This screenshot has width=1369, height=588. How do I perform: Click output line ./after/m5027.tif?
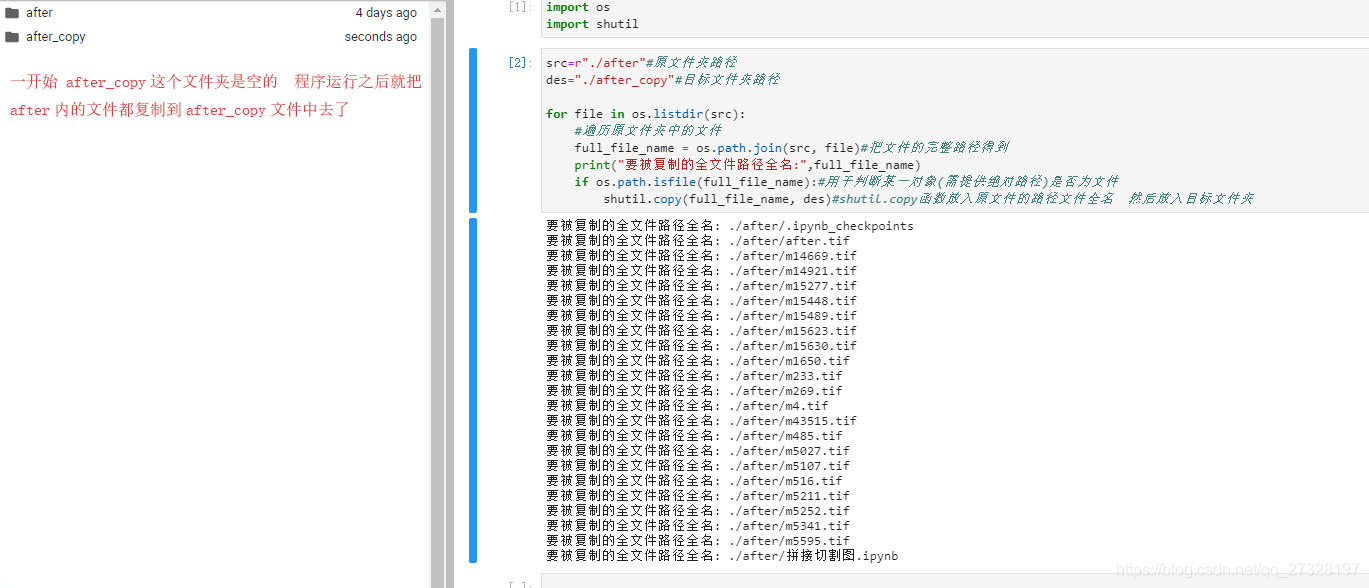[698, 451]
